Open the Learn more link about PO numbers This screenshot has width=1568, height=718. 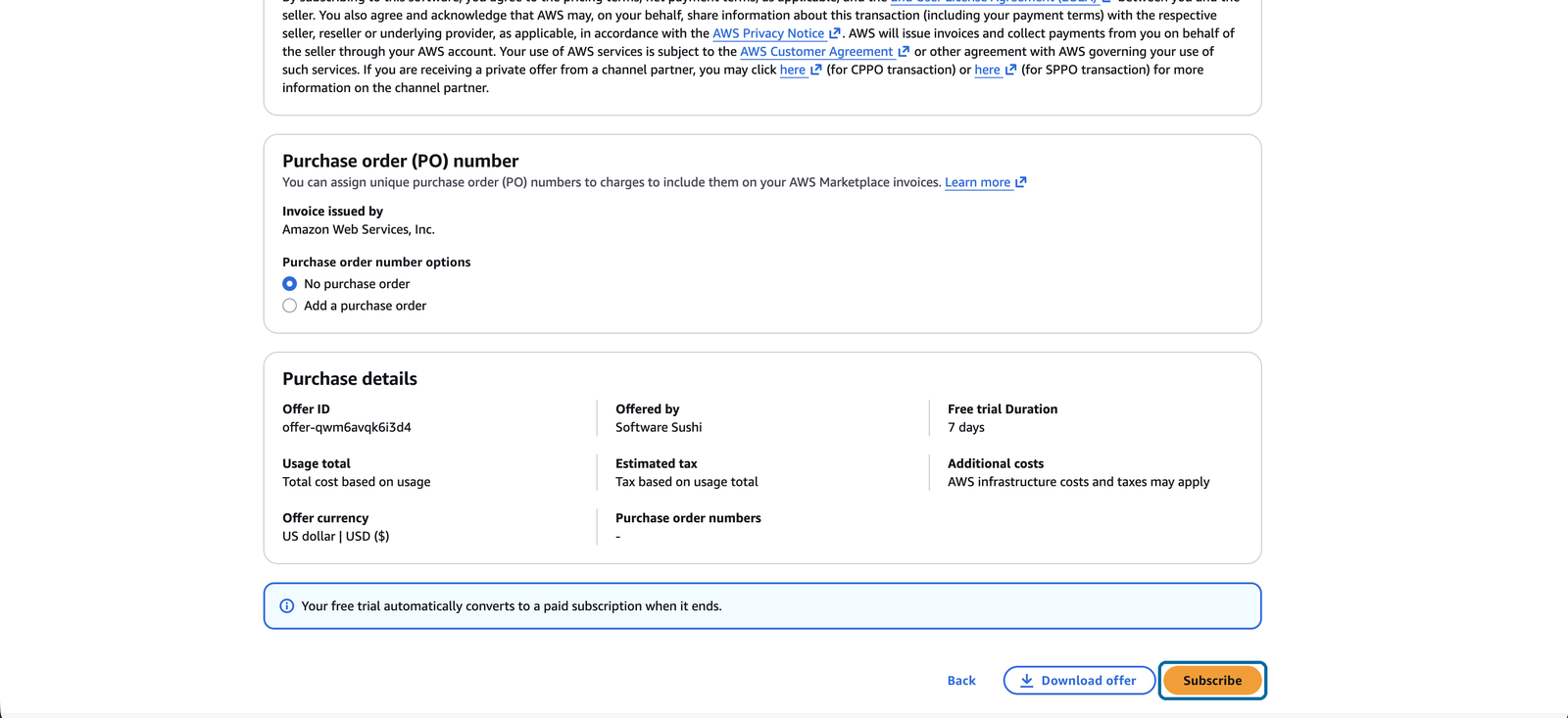[977, 182]
